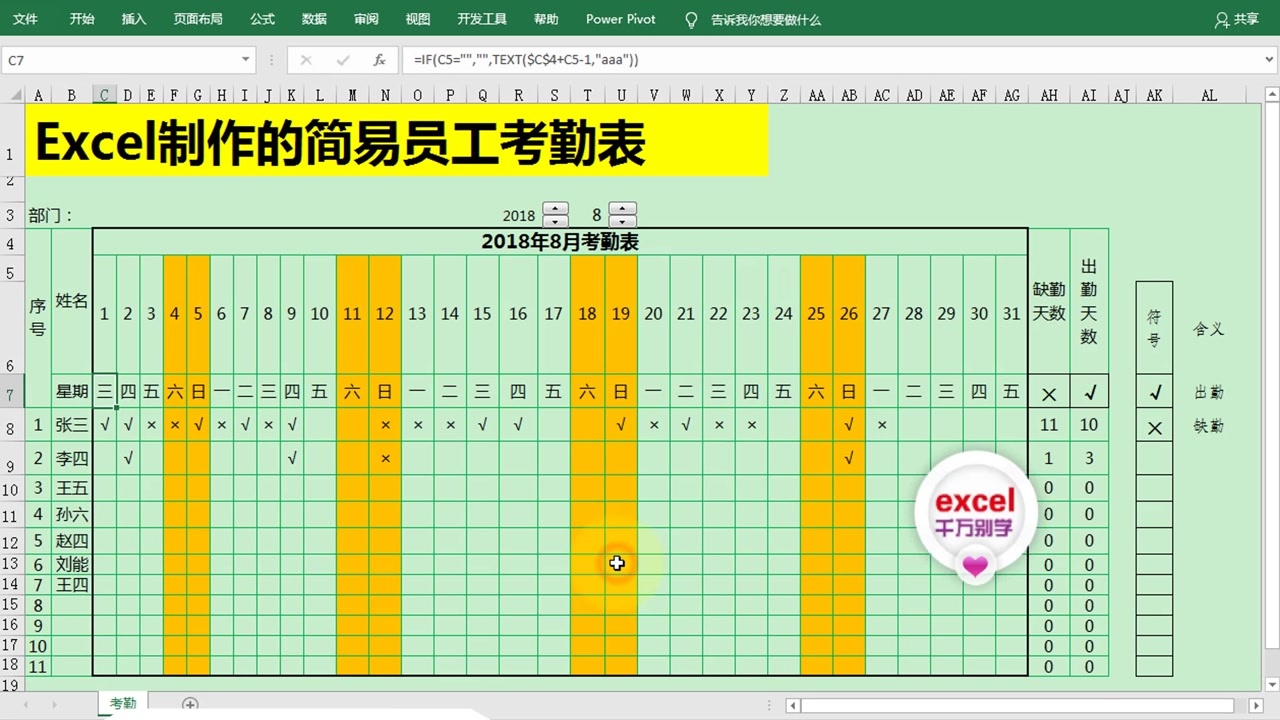Select the name cell 王五
This screenshot has height=720, width=1280.
click(72, 488)
